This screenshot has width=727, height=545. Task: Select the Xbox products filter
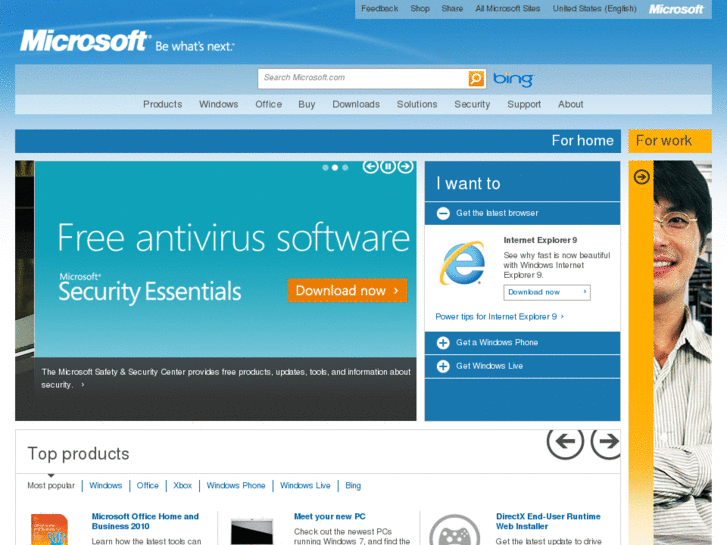[182, 486]
